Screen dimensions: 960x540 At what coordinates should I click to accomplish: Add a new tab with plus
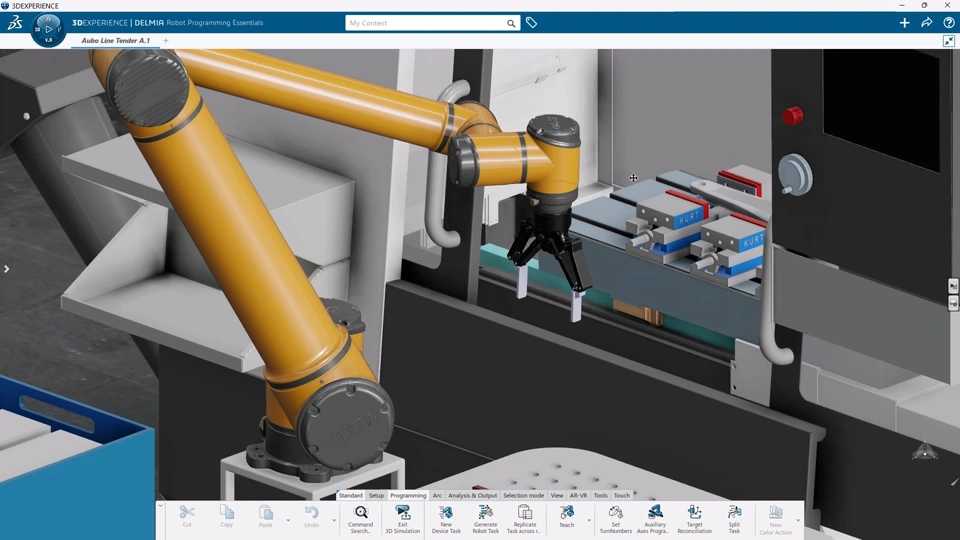(166, 40)
